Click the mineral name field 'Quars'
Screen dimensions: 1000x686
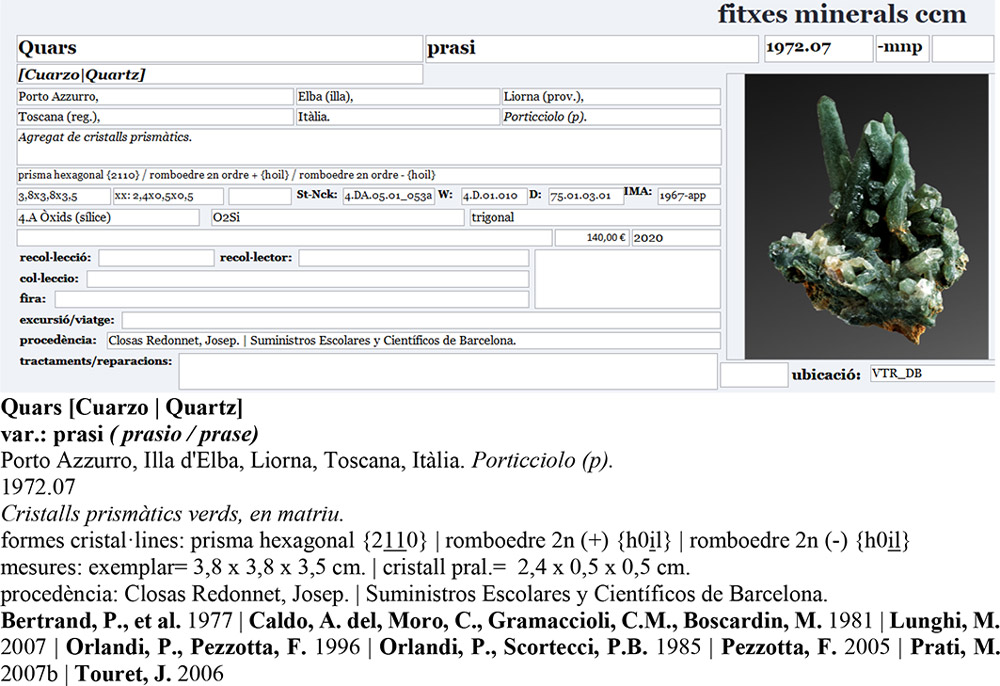tap(219, 48)
